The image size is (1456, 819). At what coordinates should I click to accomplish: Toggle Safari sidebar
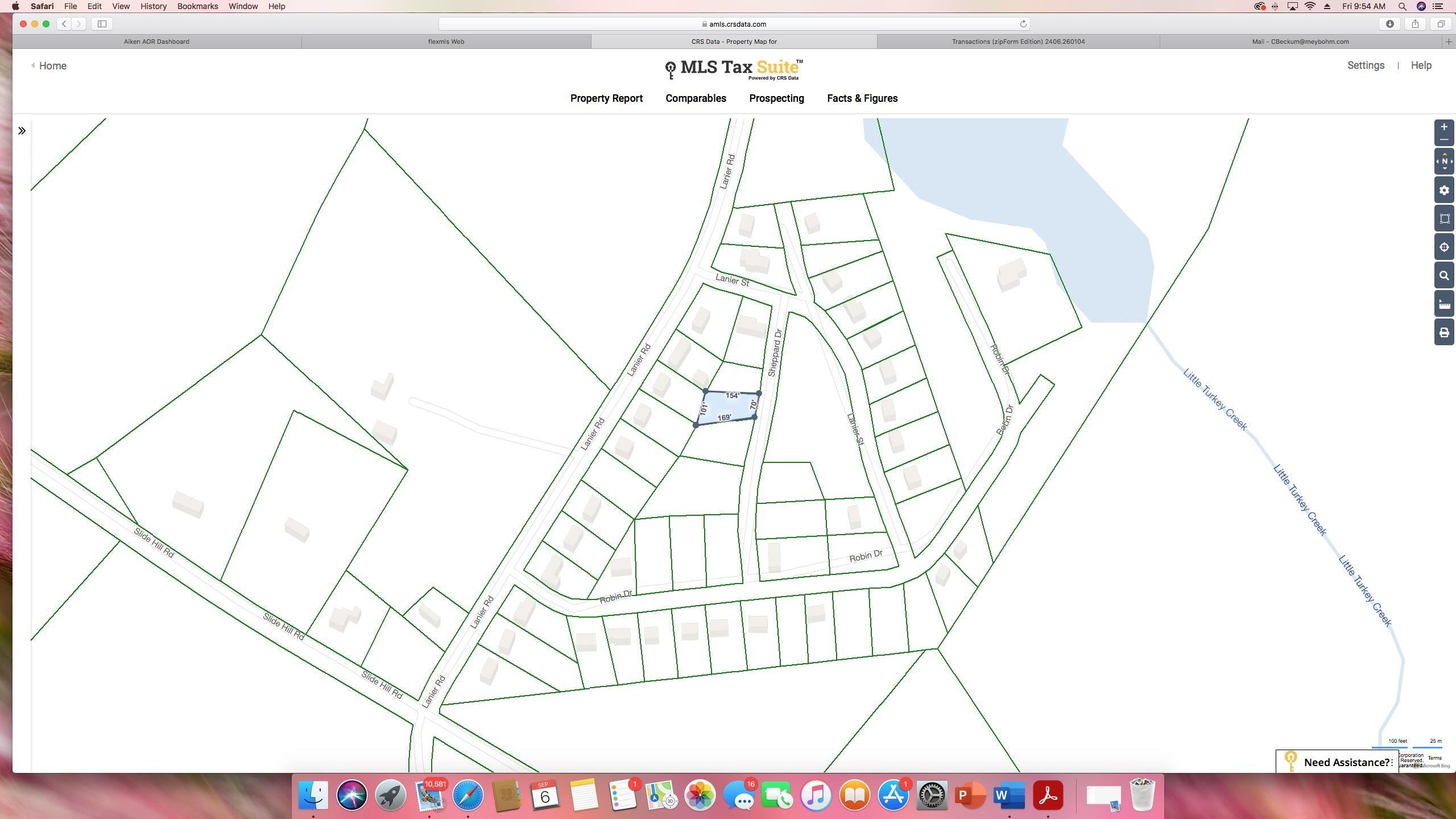coord(102,24)
